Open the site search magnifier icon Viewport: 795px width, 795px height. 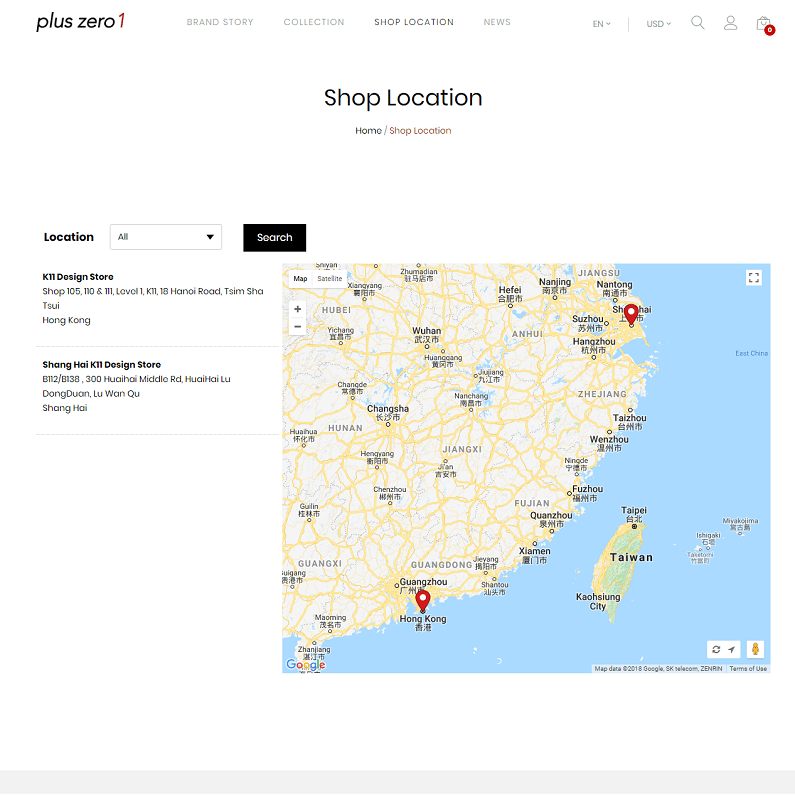pyautogui.click(x=698, y=22)
